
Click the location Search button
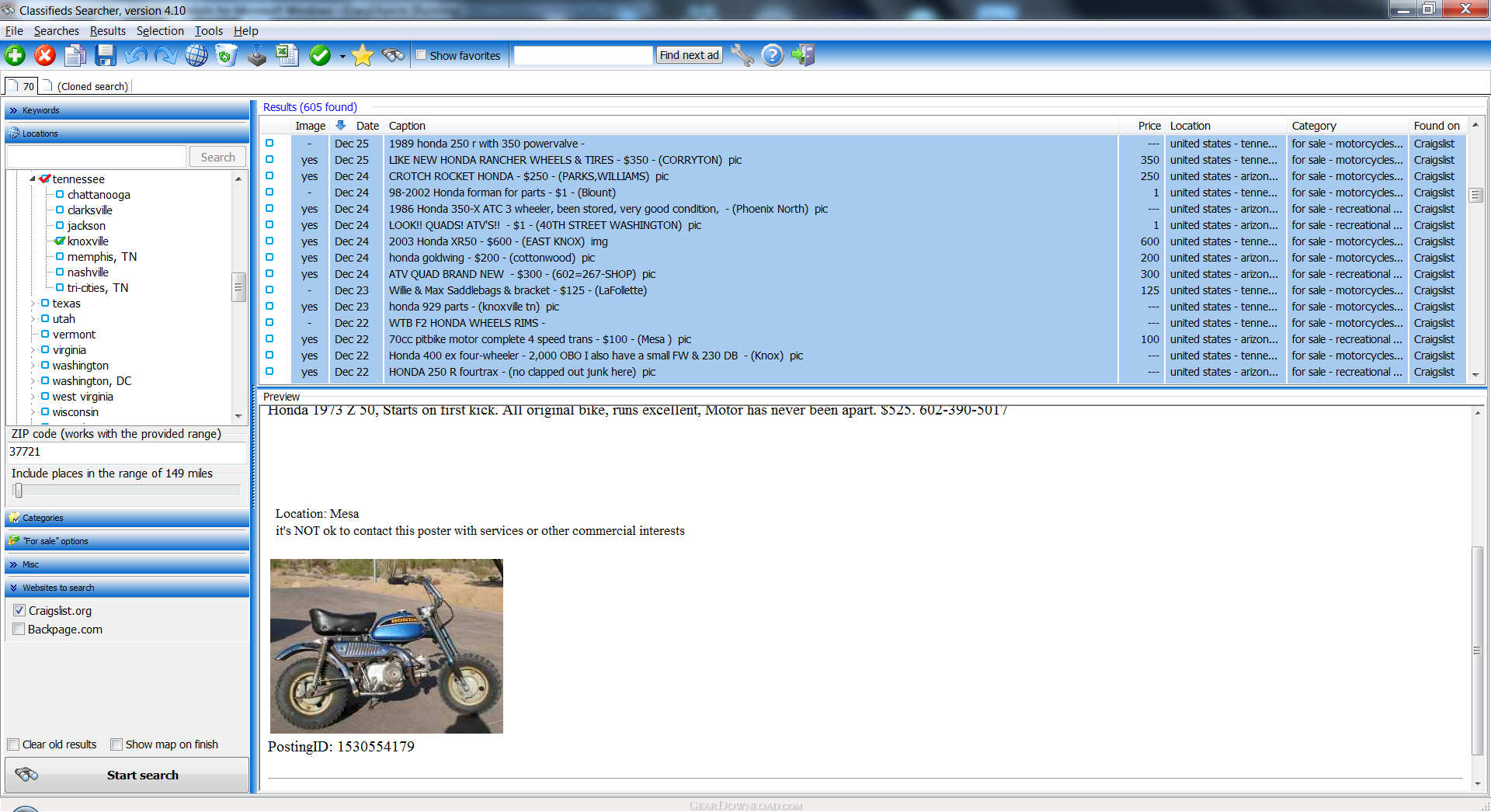click(x=217, y=157)
